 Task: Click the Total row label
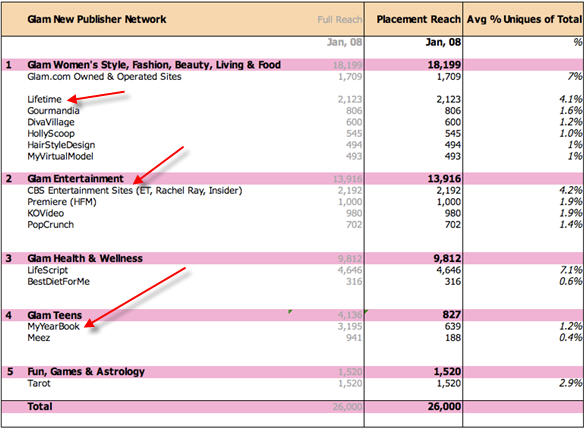click(40, 407)
